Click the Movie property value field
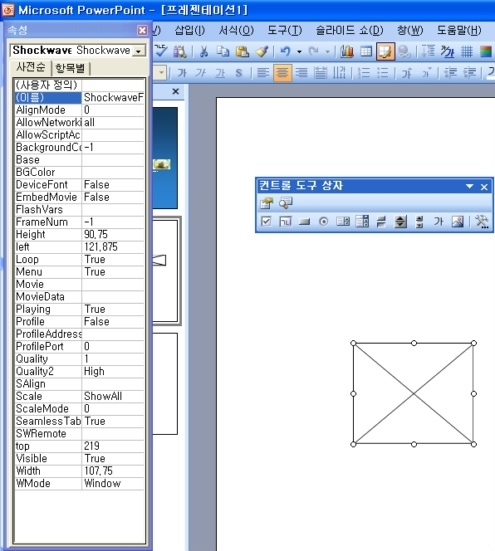495x551 pixels. pyautogui.click(x=113, y=284)
